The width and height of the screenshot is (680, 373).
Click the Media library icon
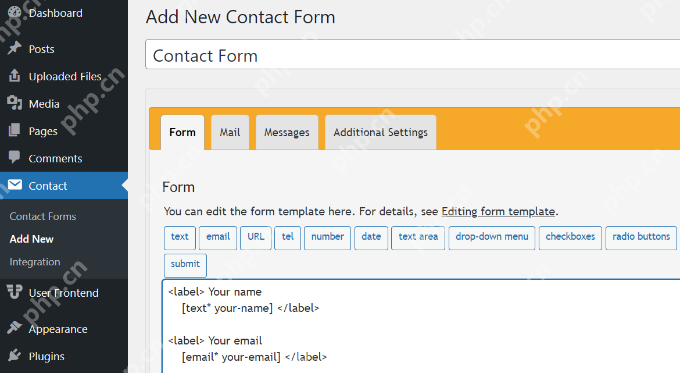pos(14,103)
